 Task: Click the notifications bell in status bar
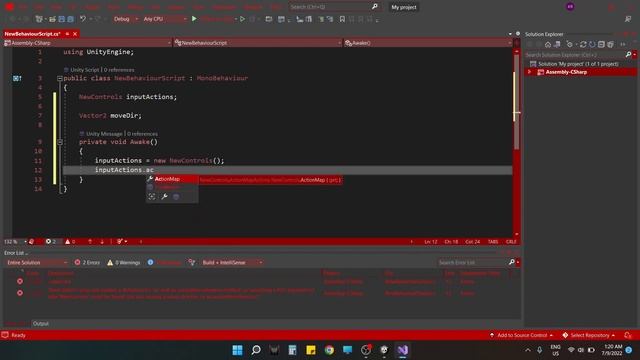pos(627,335)
